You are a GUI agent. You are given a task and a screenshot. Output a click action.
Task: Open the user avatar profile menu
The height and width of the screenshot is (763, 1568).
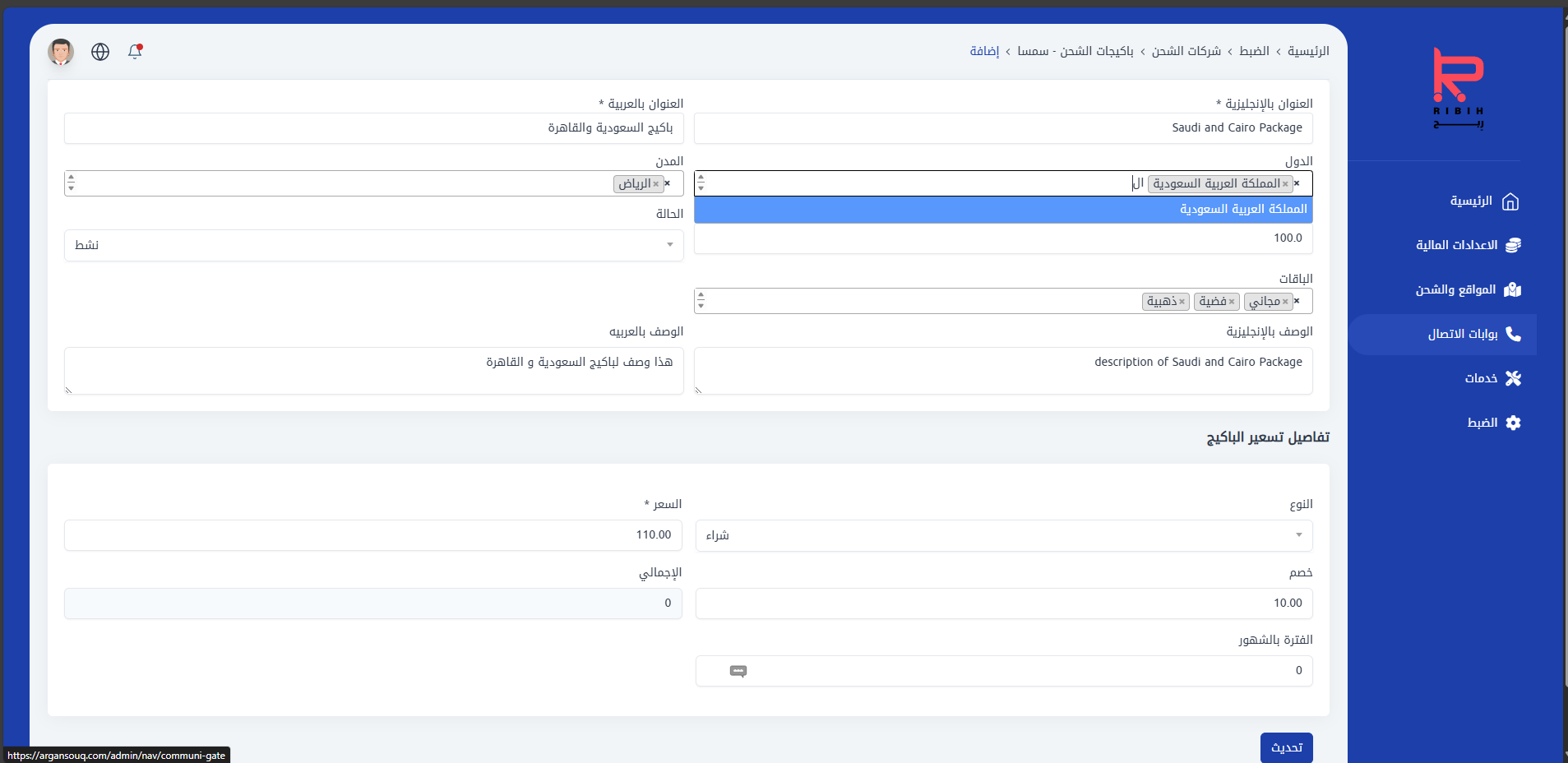61,52
